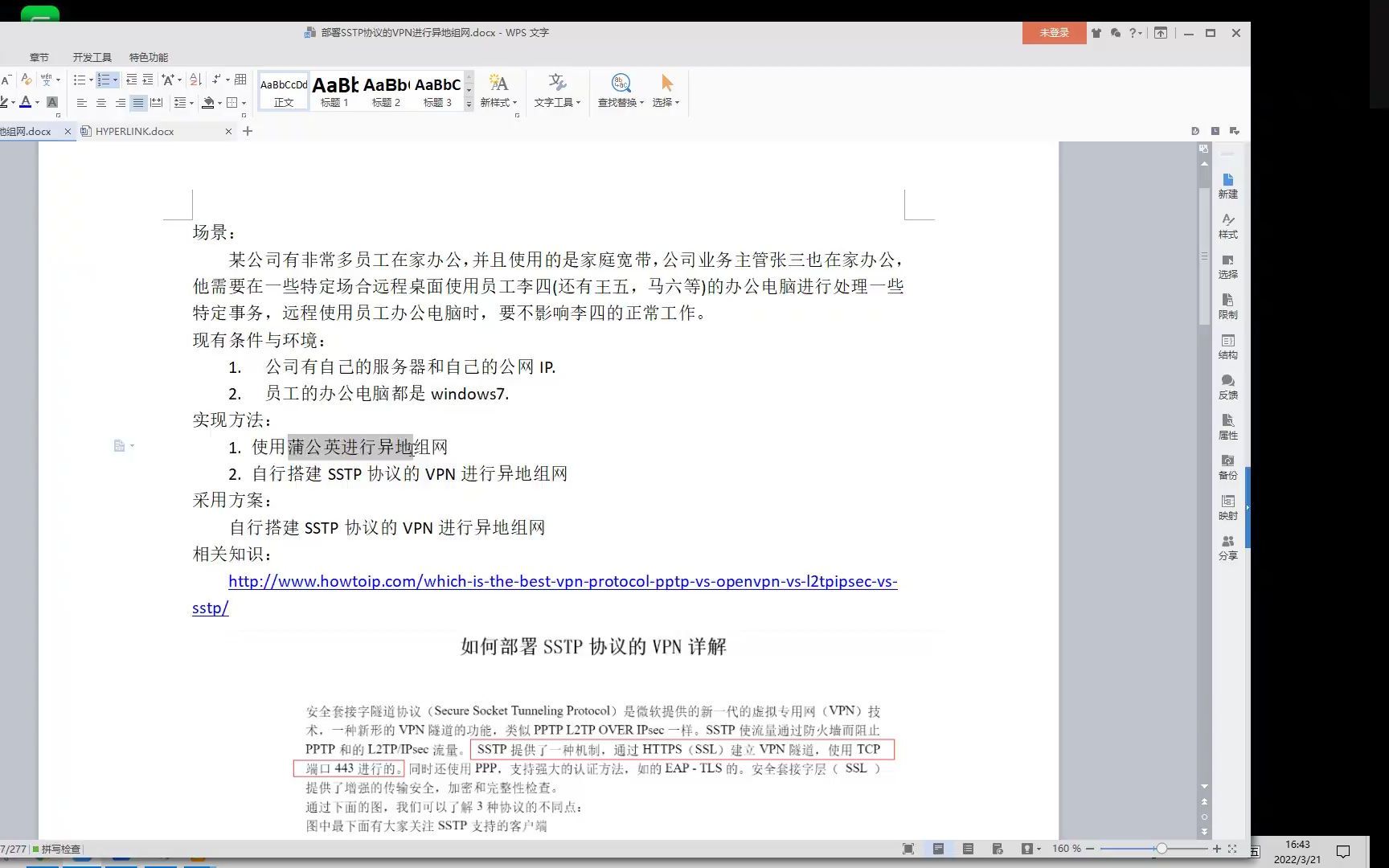This screenshot has height=868, width=1389.
Task: Open the borders dropdown arrow
Action: [x=243, y=103]
